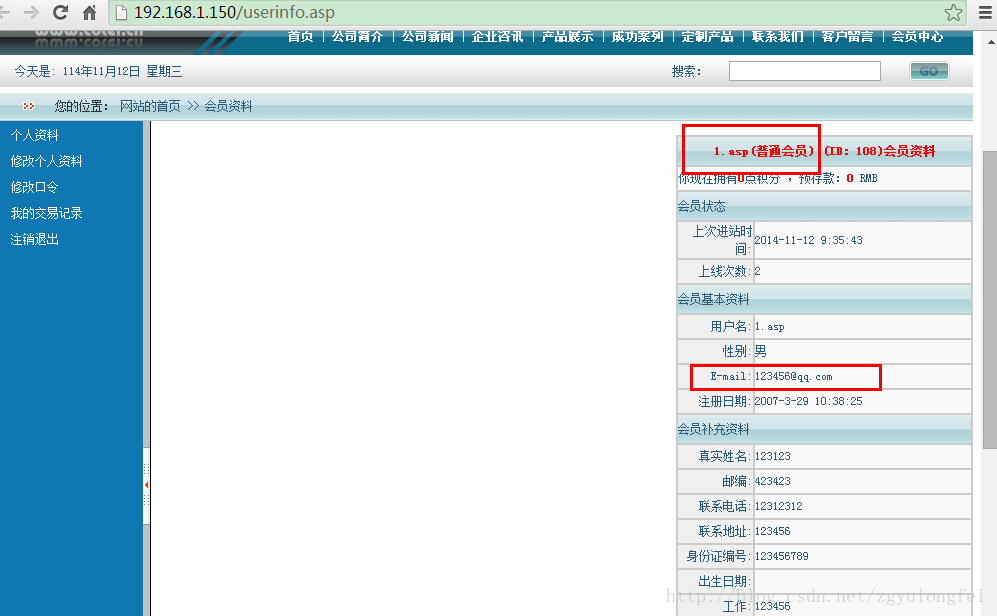Go to the browser home page icon
997x616 pixels.
pos(90,12)
